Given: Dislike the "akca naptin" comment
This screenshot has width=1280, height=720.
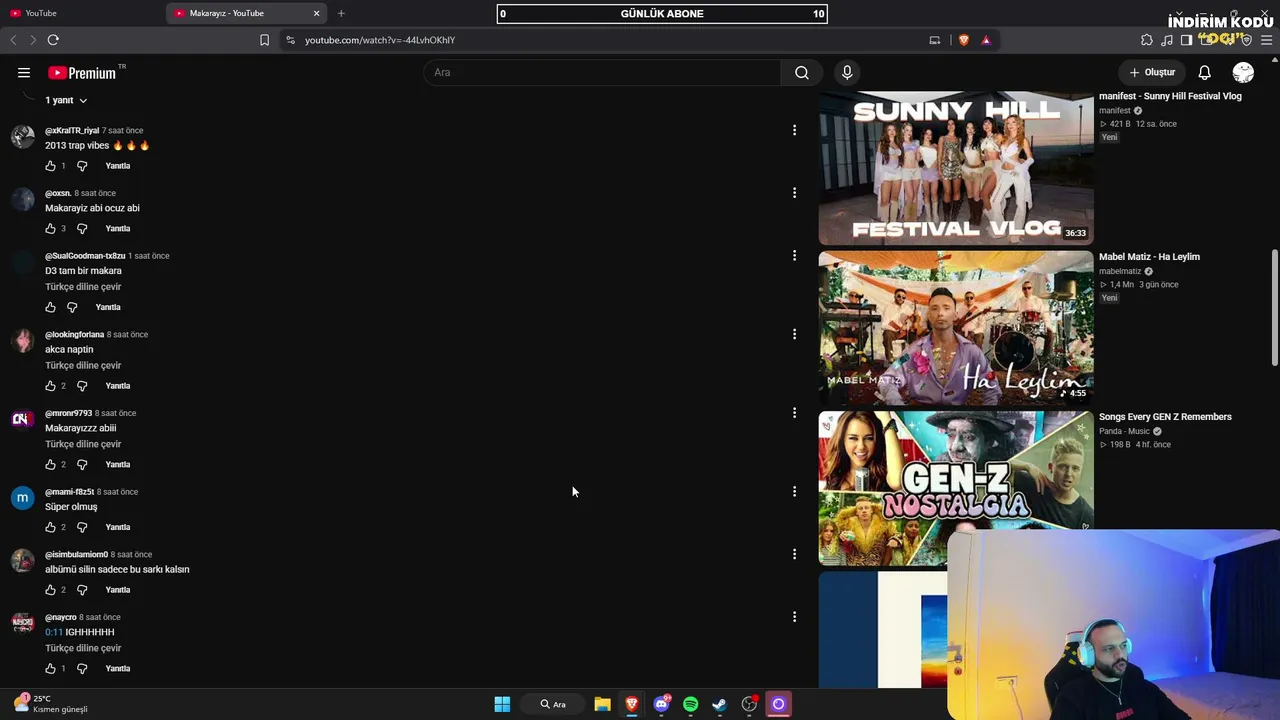Looking at the screenshot, I should click(x=82, y=386).
